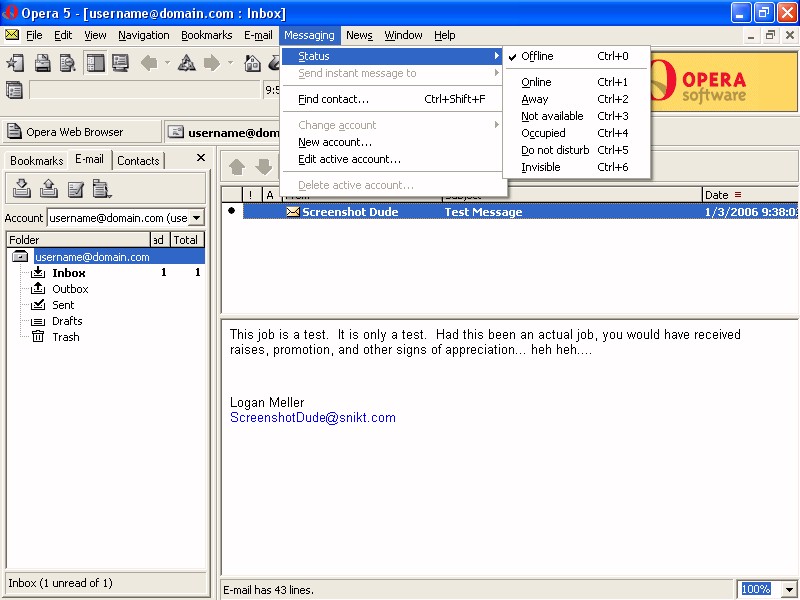800x600 pixels.
Task: Click ScreenshotDude@snikt.com email link
Action: point(313,417)
